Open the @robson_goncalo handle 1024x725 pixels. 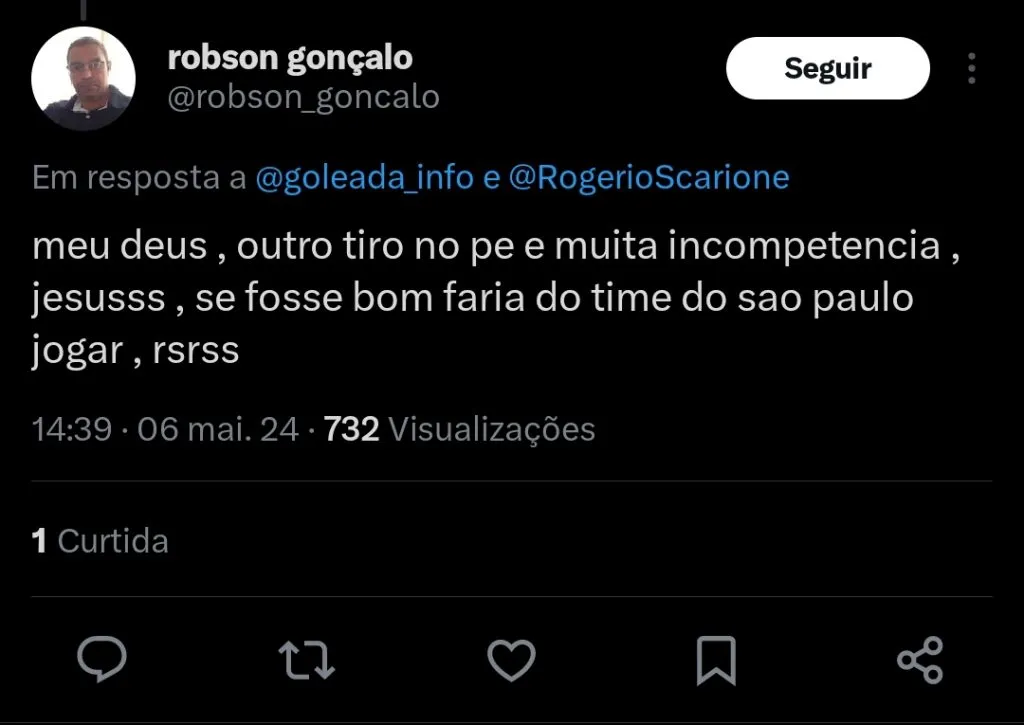[x=303, y=97]
